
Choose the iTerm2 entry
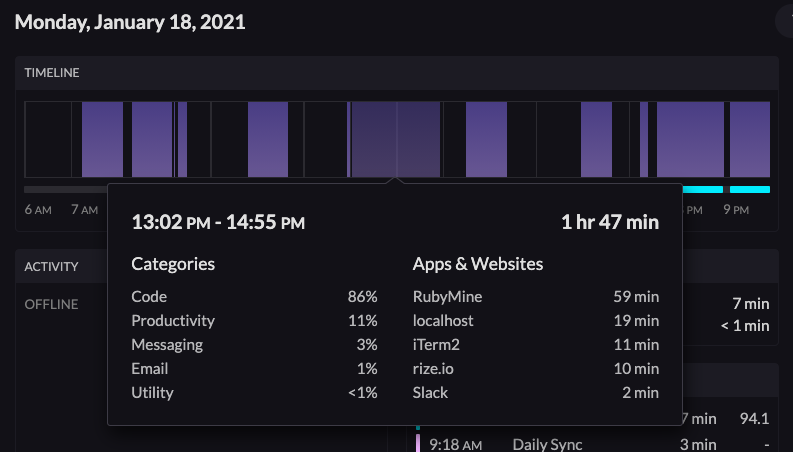(x=436, y=344)
